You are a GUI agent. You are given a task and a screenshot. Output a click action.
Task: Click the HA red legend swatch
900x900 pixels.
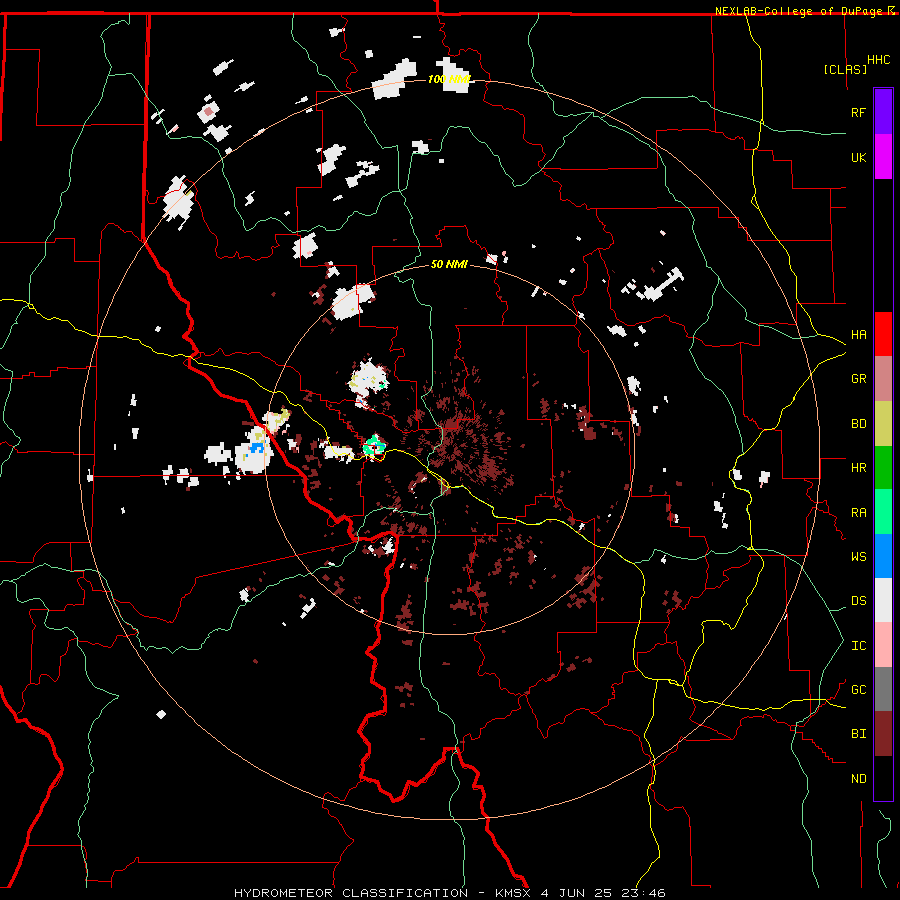883,334
